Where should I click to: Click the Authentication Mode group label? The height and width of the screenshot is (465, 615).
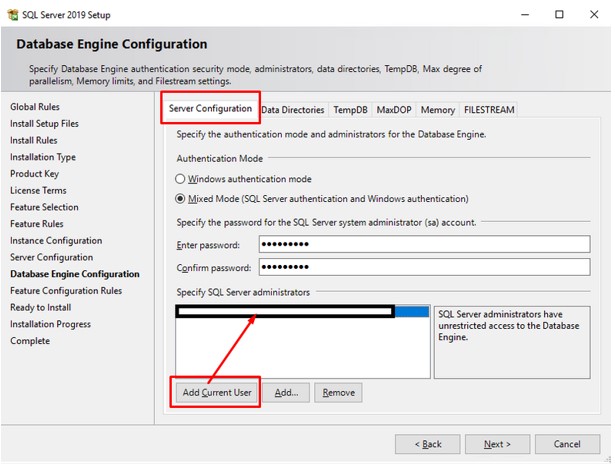click(220, 159)
